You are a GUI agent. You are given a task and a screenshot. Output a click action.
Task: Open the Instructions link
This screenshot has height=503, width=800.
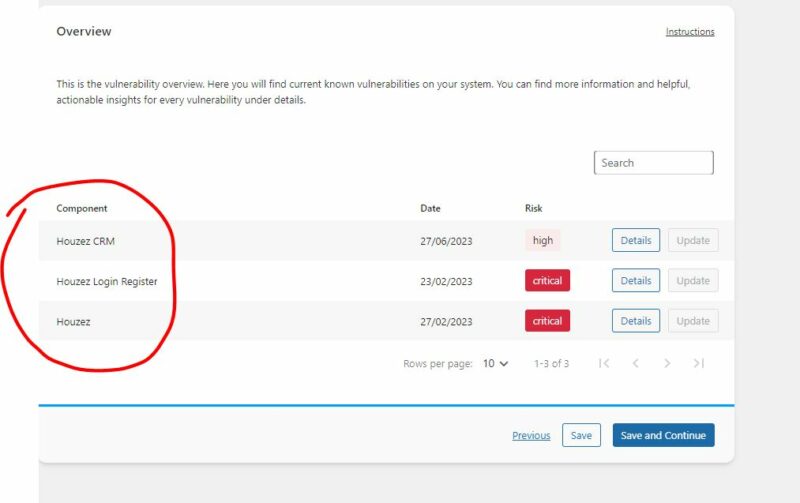690,32
